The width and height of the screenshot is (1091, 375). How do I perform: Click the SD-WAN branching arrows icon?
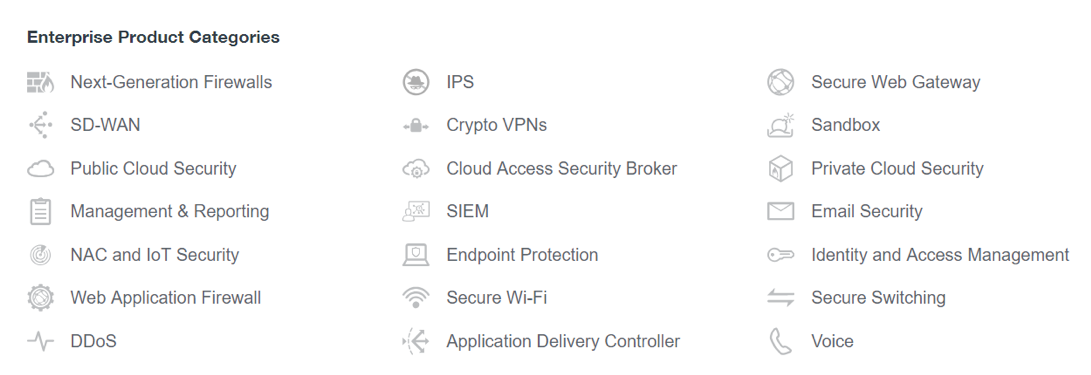click(x=40, y=125)
